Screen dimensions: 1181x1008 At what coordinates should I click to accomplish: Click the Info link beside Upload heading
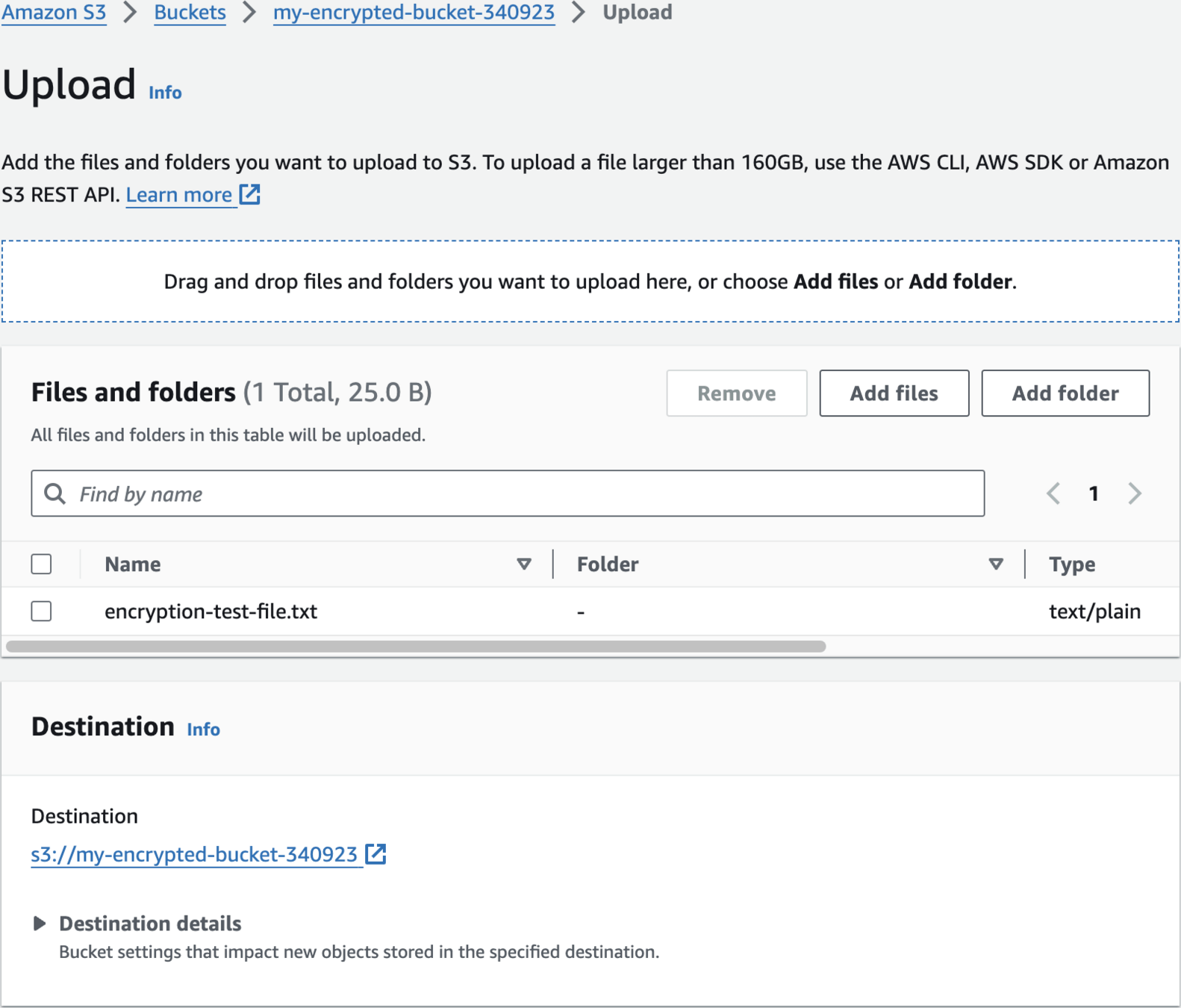pos(165,93)
